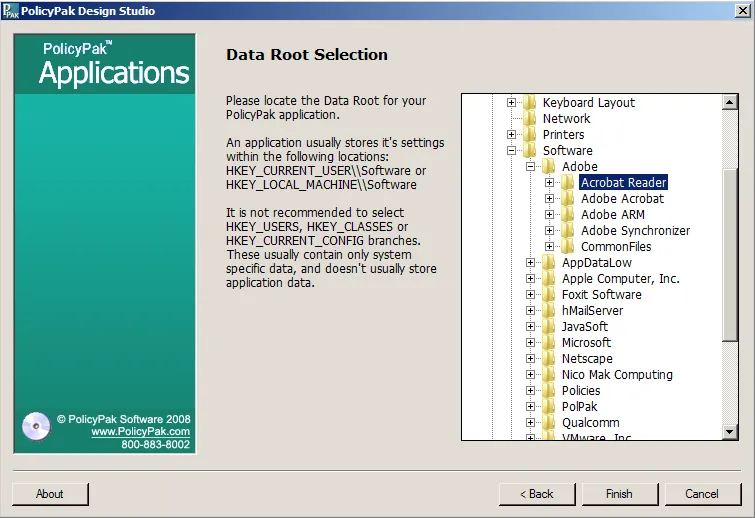Click the Microsoft folder icon
The width and height of the screenshot is (755, 518).
(x=549, y=342)
